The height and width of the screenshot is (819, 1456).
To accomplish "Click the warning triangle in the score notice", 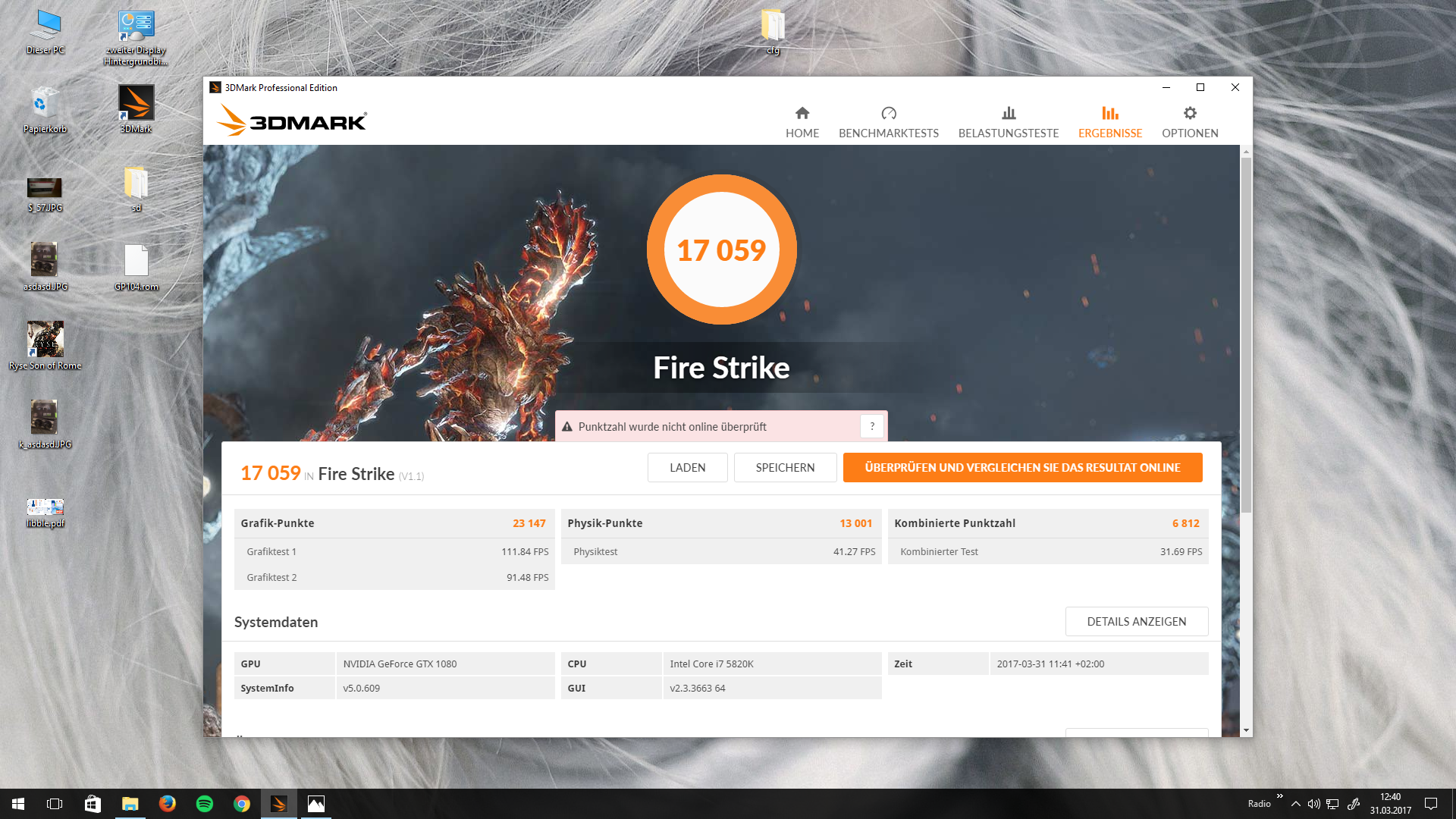I will pyautogui.click(x=567, y=427).
